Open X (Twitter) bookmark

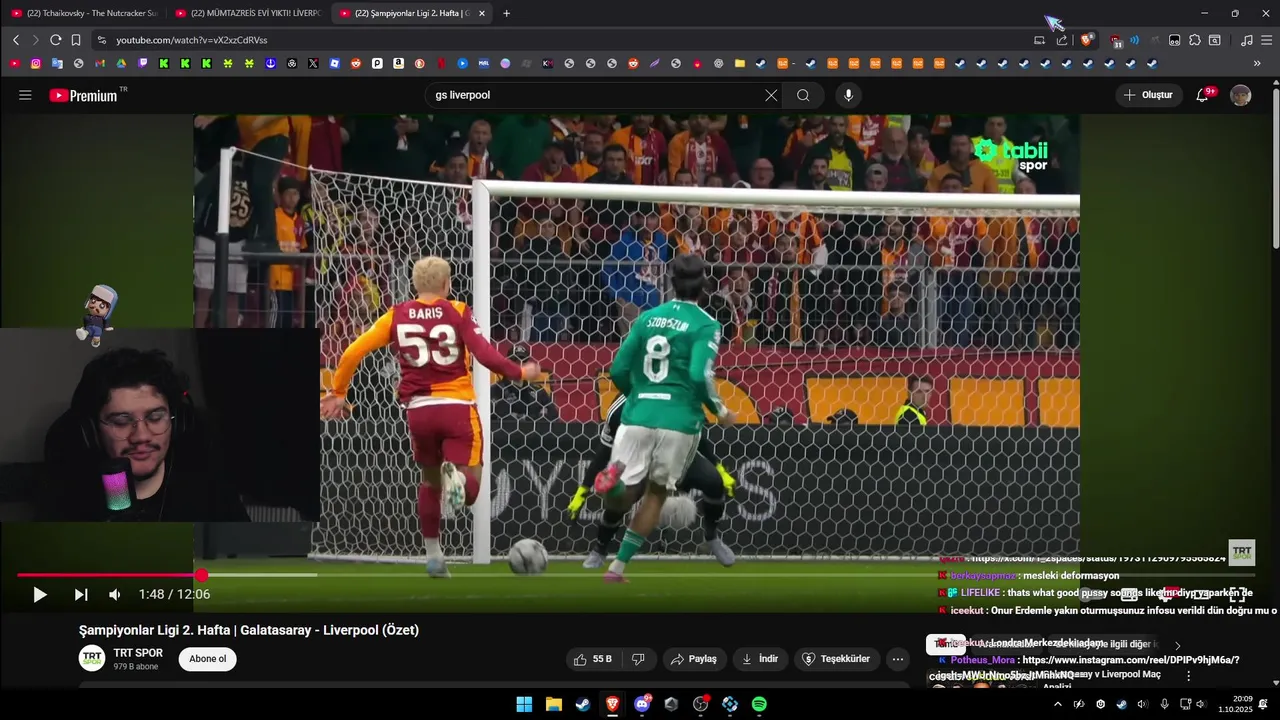click(x=313, y=63)
